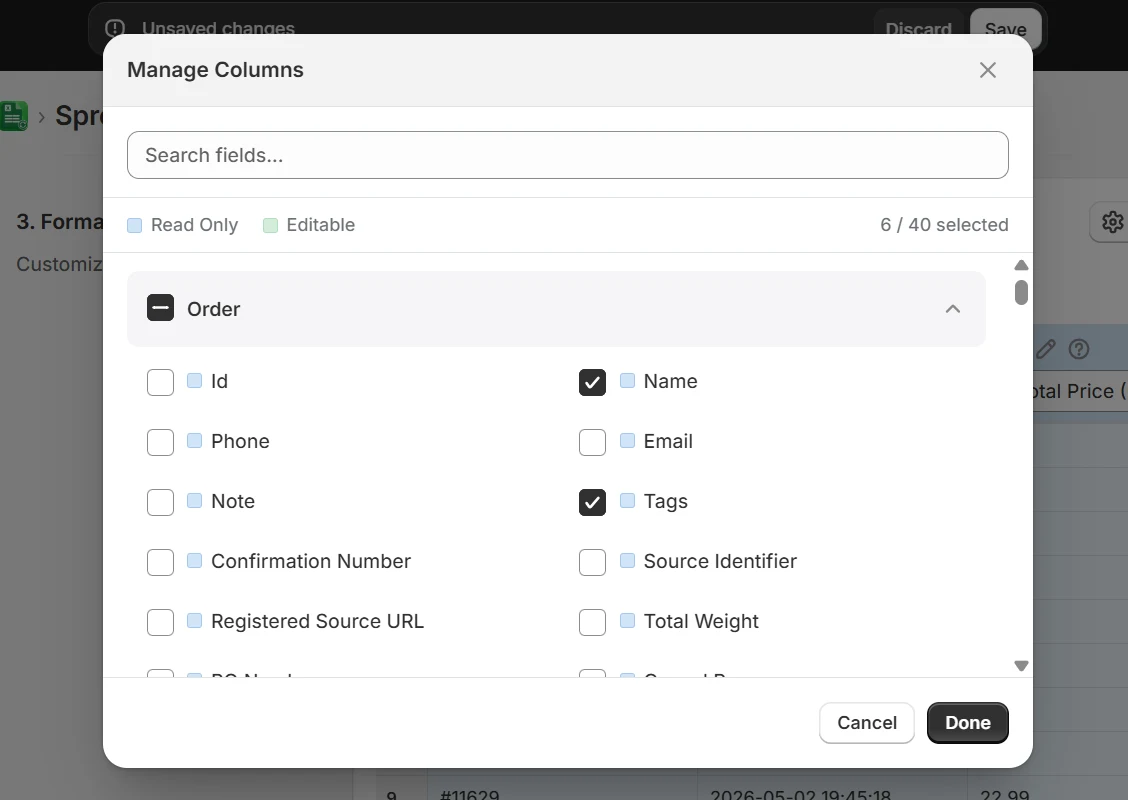The width and height of the screenshot is (1128, 800).
Task: Click the scrollbar down arrow
Action: (x=1021, y=665)
